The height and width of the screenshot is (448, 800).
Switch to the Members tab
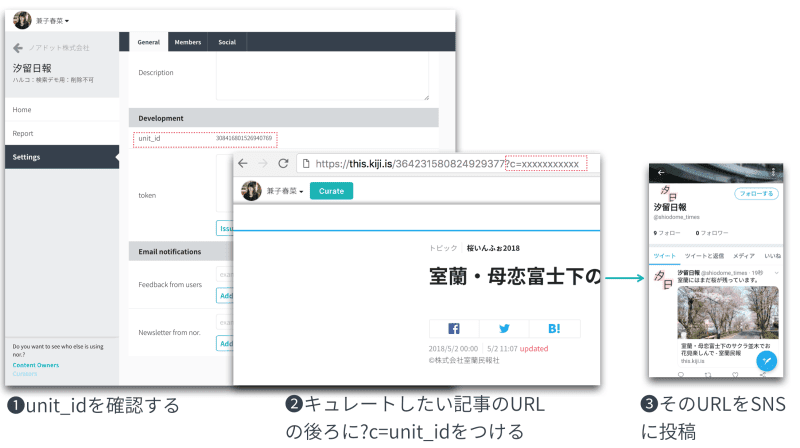(188, 42)
